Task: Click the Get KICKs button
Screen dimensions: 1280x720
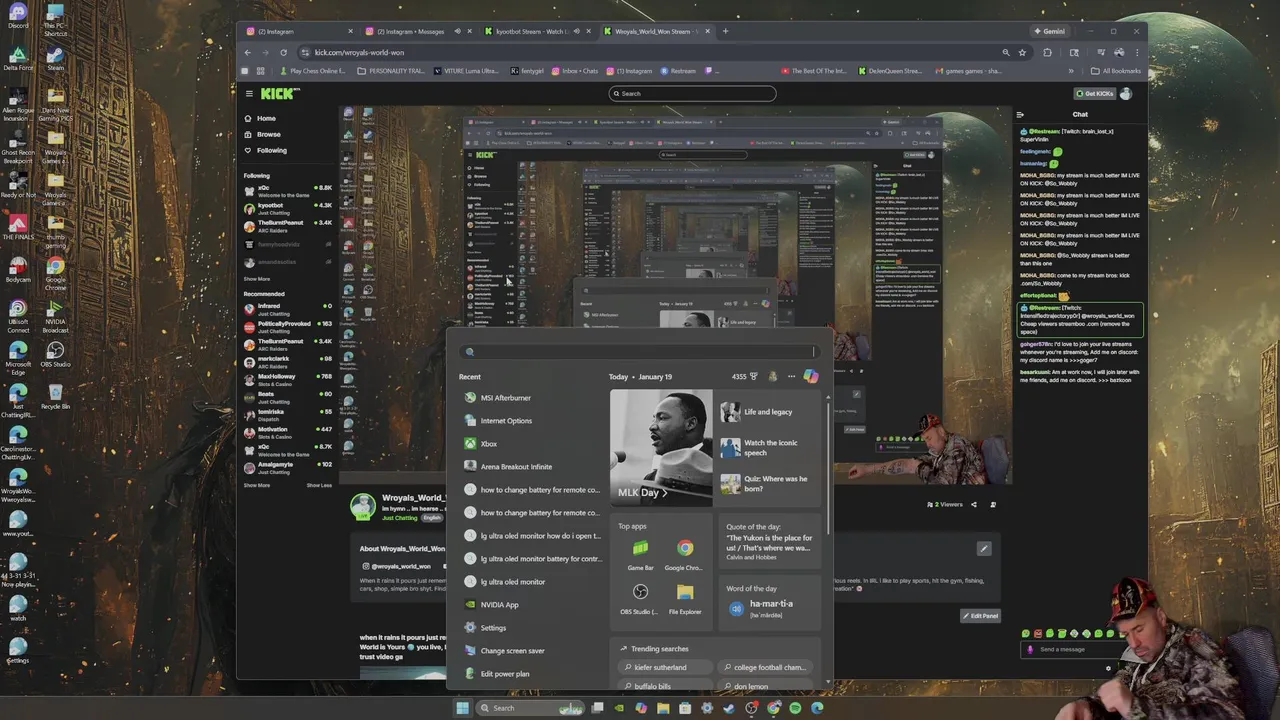Action: pyautogui.click(x=1094, y=93)
